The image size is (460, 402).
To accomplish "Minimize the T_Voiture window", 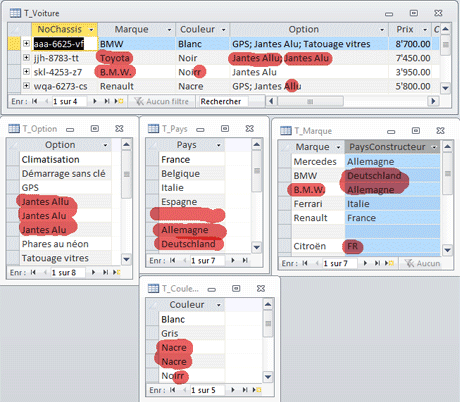I will click(389, 14).
